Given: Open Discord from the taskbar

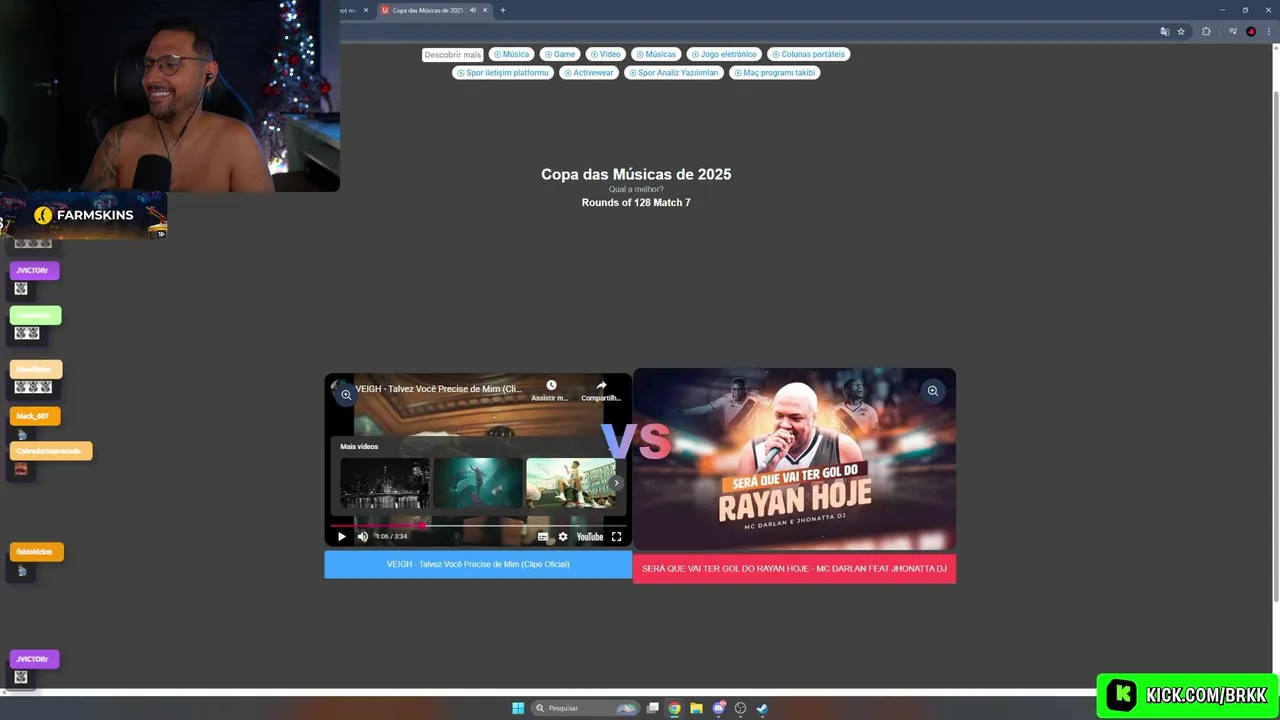Looking at the screenshot, I should point(718,708).
